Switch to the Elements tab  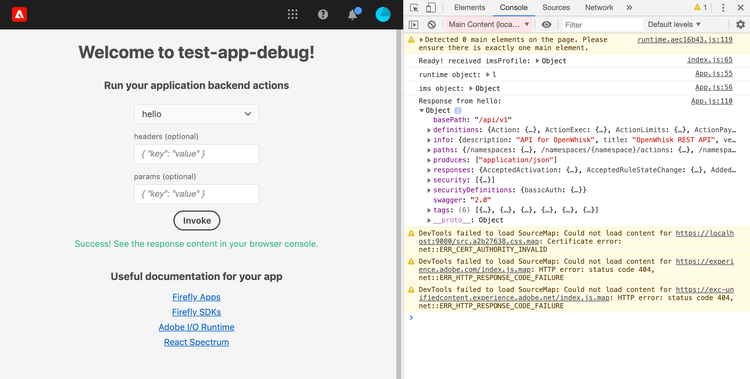[x=469, y=8]
